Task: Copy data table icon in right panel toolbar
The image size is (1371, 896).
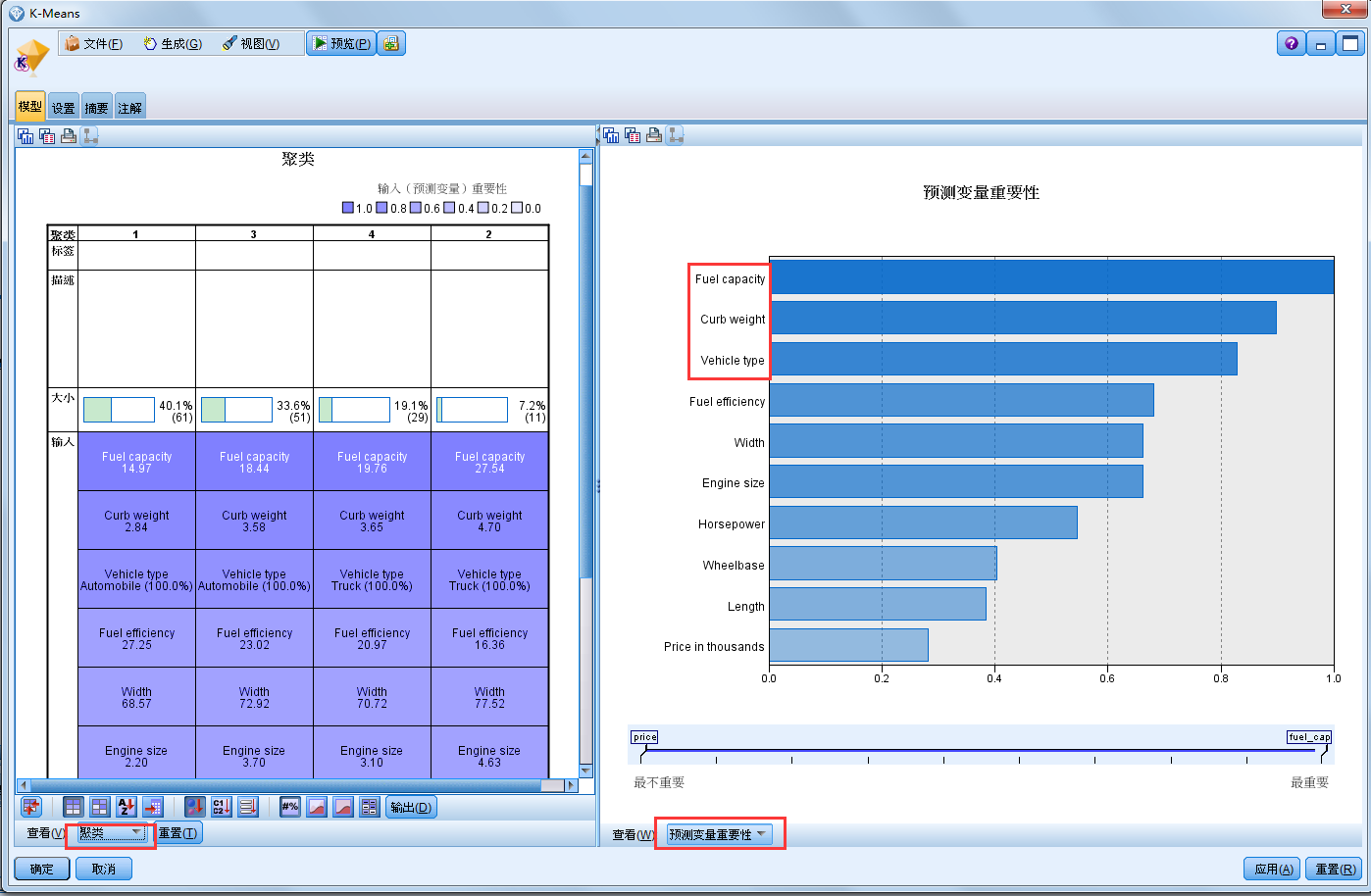Action: click(x=633, y=135)
